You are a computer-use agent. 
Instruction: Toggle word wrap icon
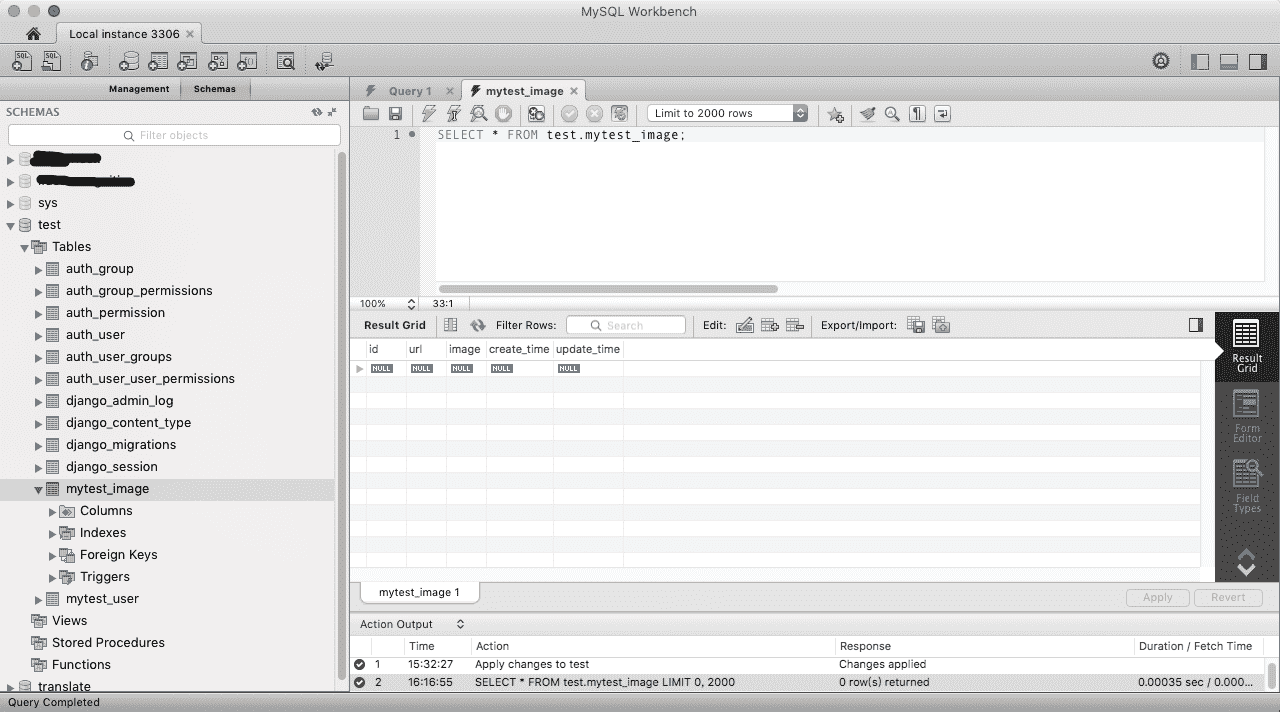tap(942, 114)
